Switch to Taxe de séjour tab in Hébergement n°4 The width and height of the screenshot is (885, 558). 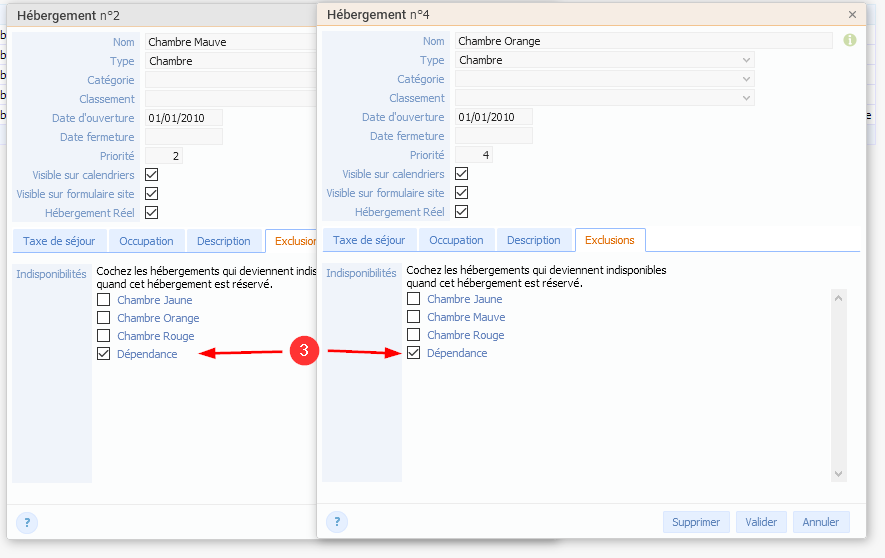coord(369,240)
